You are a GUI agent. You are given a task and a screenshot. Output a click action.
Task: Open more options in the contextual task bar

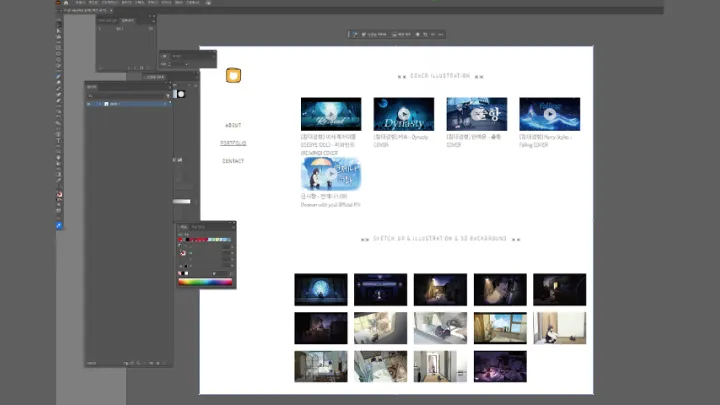click(x=441, y=34)
